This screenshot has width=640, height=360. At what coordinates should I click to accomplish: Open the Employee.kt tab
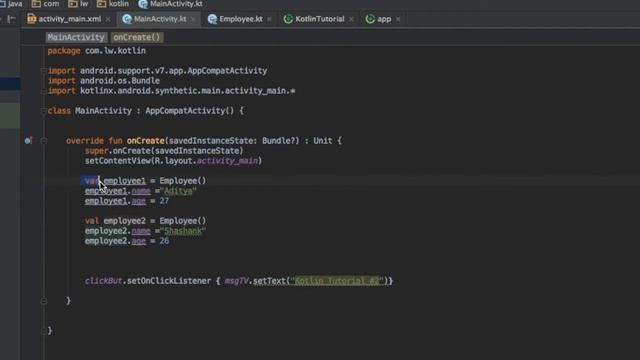pos(240,19)
